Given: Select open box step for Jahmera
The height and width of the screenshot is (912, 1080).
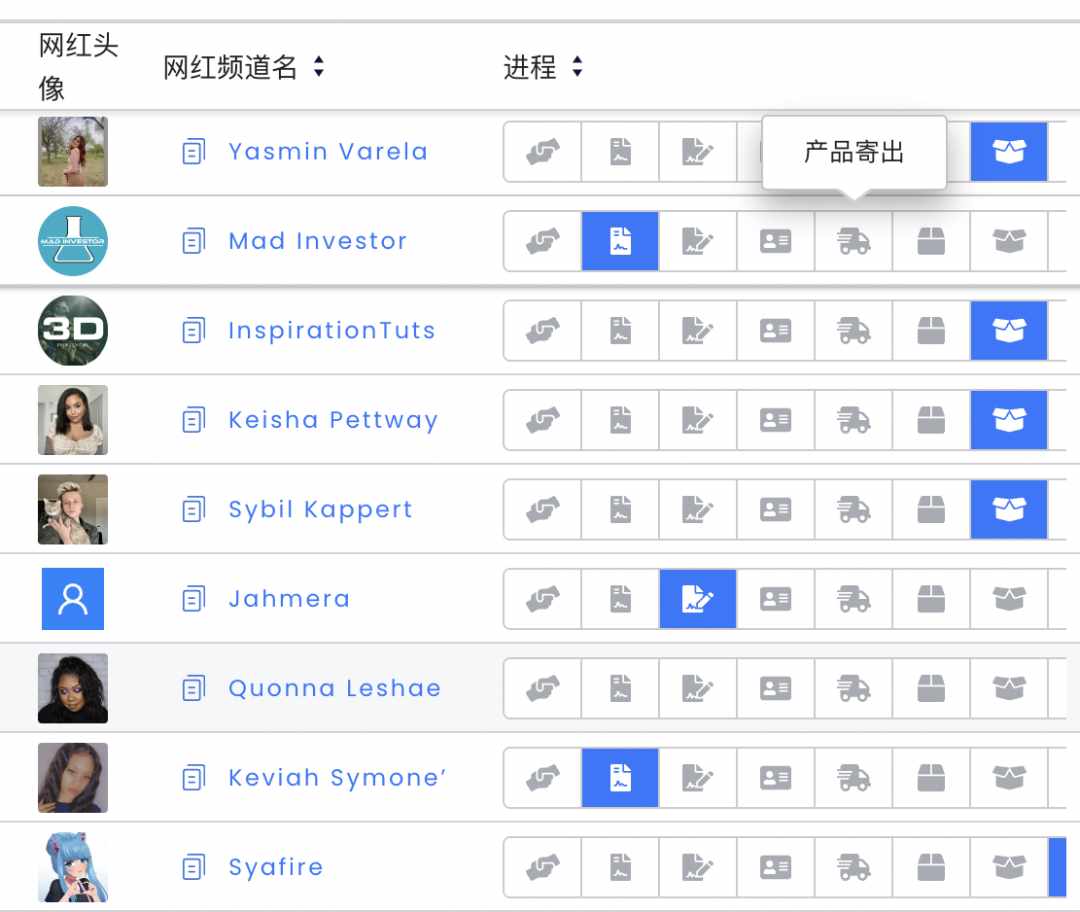Looking at the screenshot, I should pyautogui.click(x=1009, y=599).
